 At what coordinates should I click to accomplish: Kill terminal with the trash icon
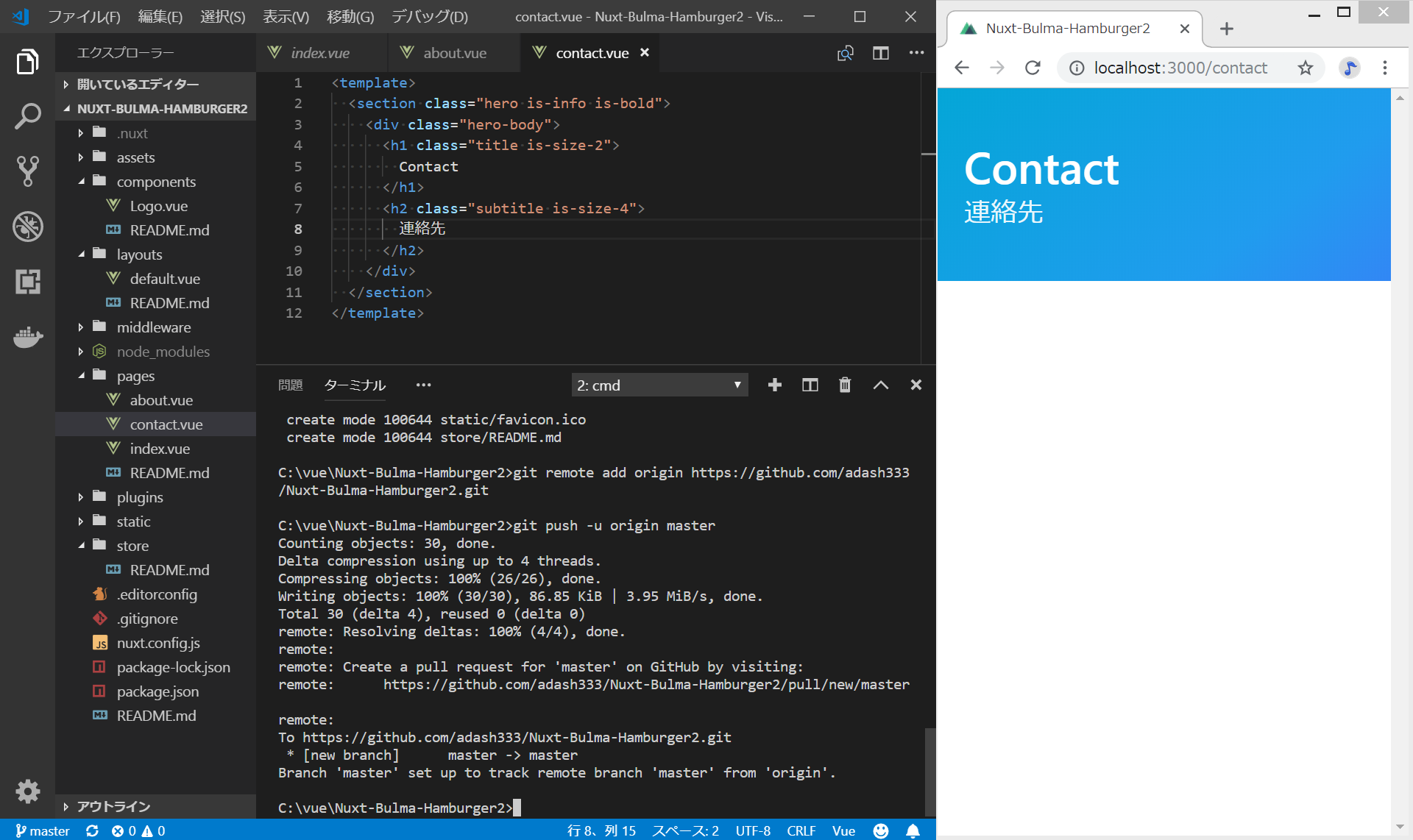click(845, 385)
